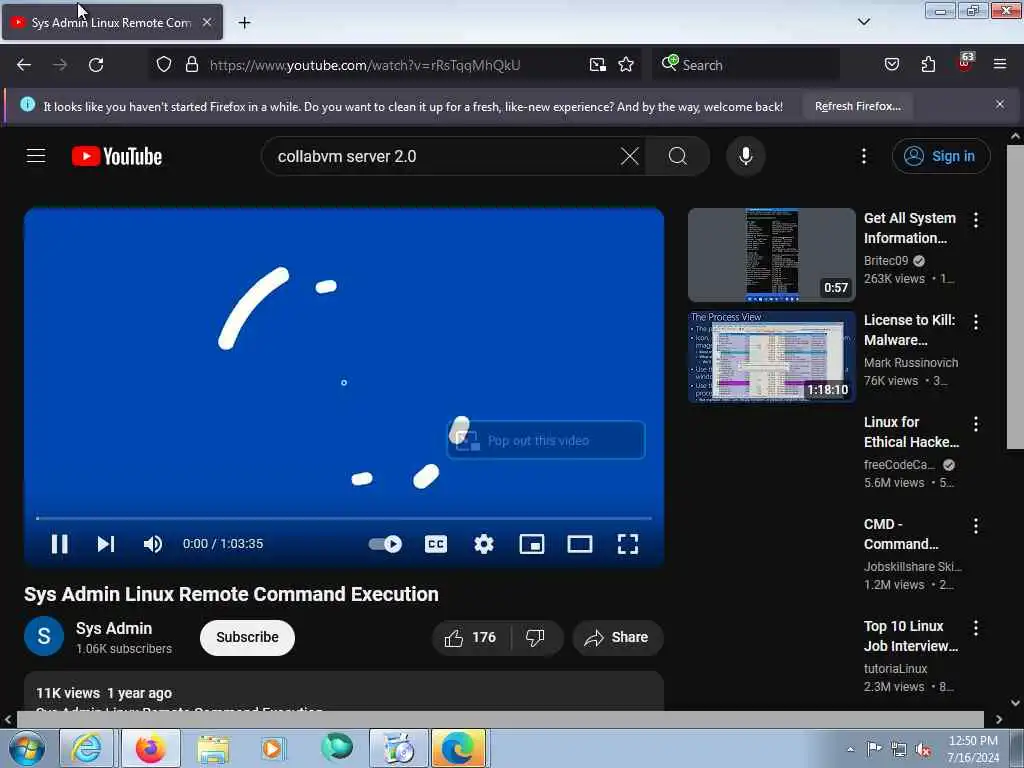Open YouTube hamburger guide menu
The image size is (1024, 768).
(36, 156)
